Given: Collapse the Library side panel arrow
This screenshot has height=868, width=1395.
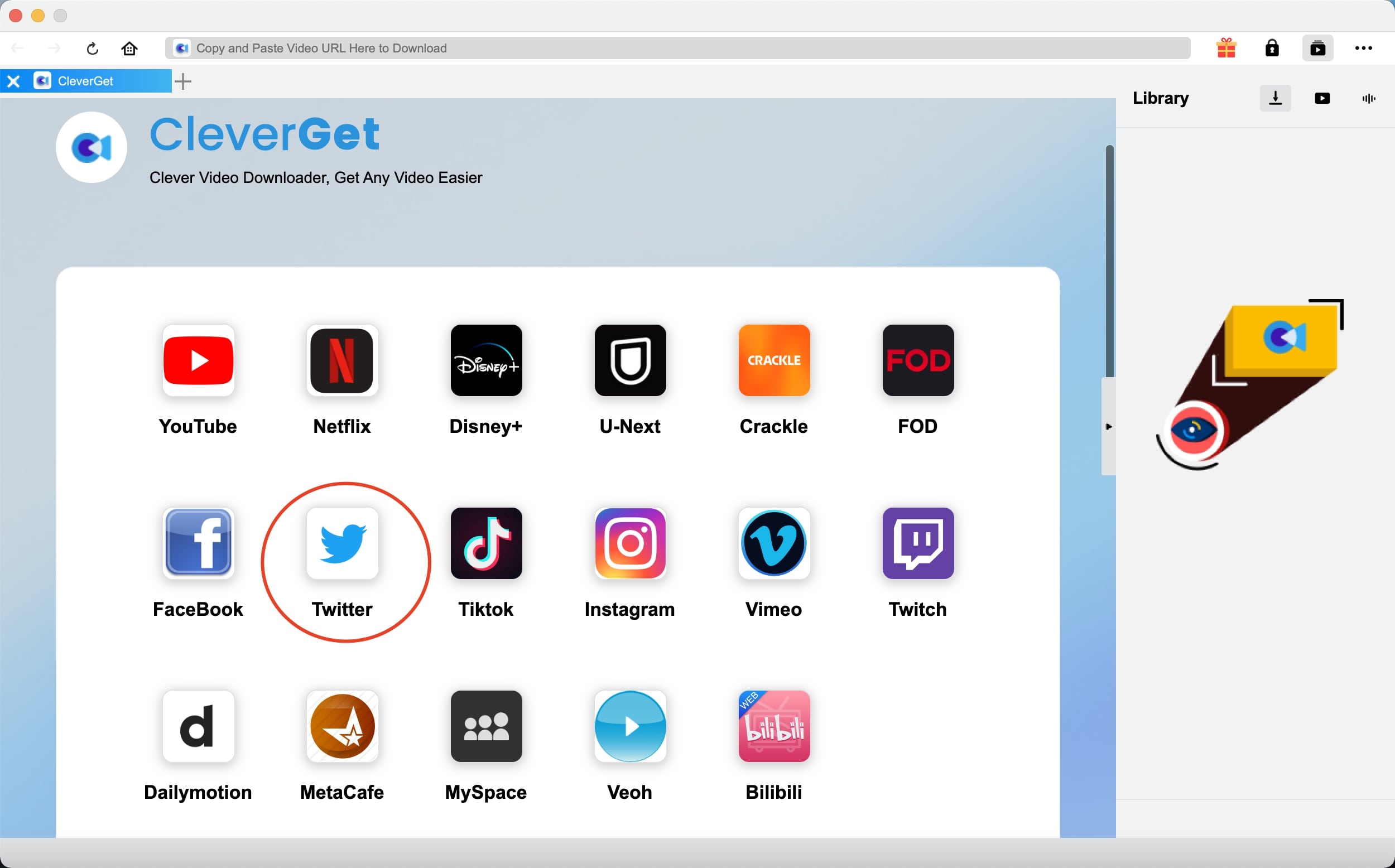Looking at the screenshot, I should tap(1109, 427).
